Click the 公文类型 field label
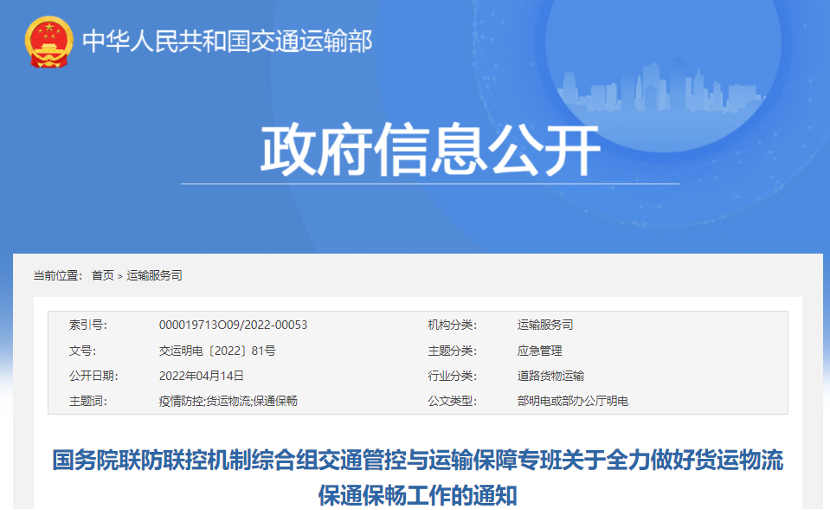Image resolution: width=830 pixels, height=510 pixels. [x=452, y=401]
